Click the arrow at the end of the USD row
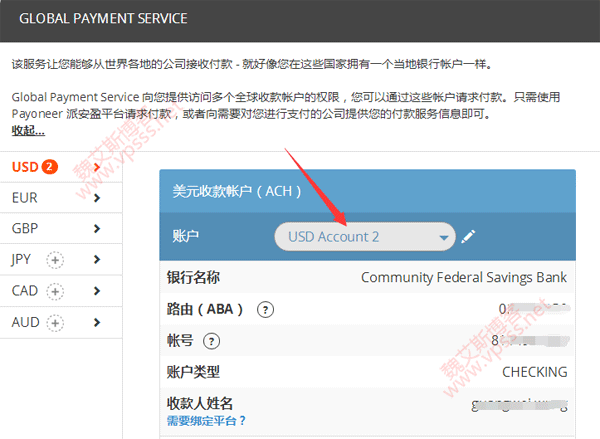This screenshot has width=600, height=439. click(96, 167)
